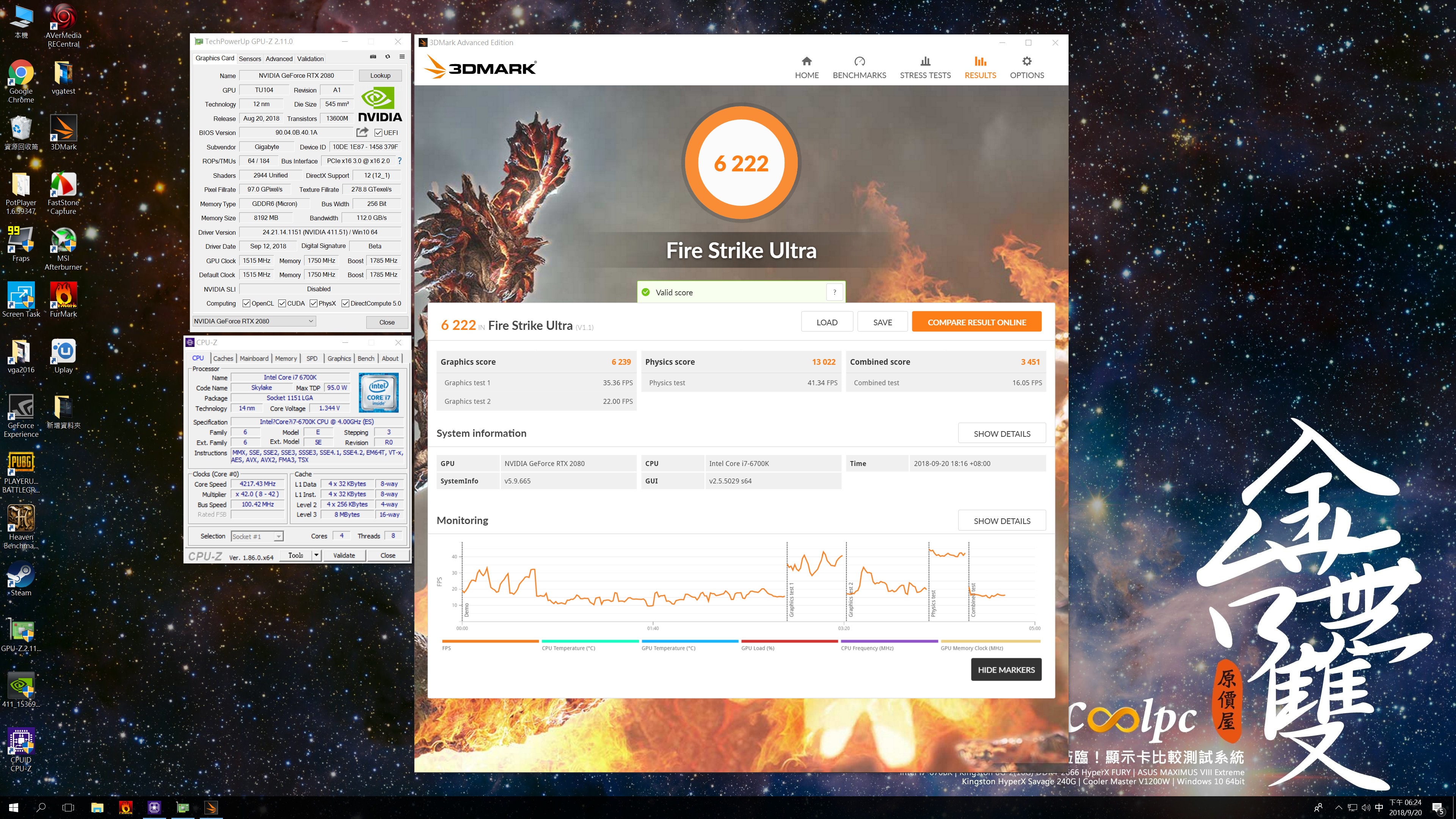Click the LOAD button in 3DMark

pos(827,322)
